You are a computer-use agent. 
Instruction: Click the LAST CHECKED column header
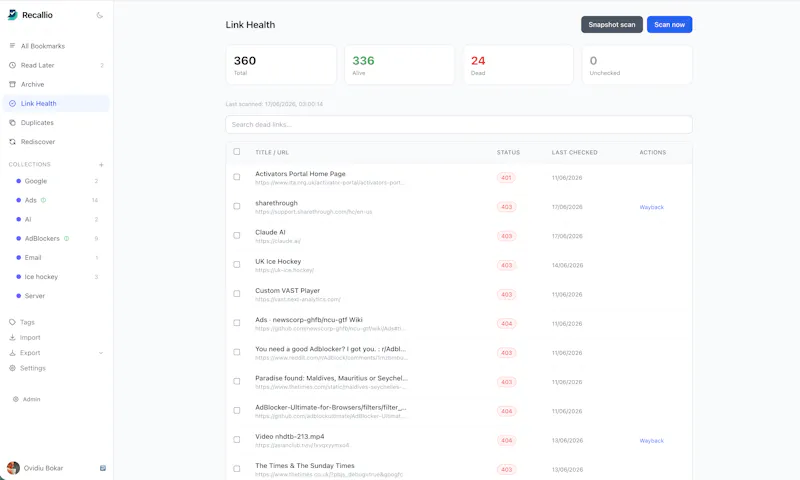point(574,153)
